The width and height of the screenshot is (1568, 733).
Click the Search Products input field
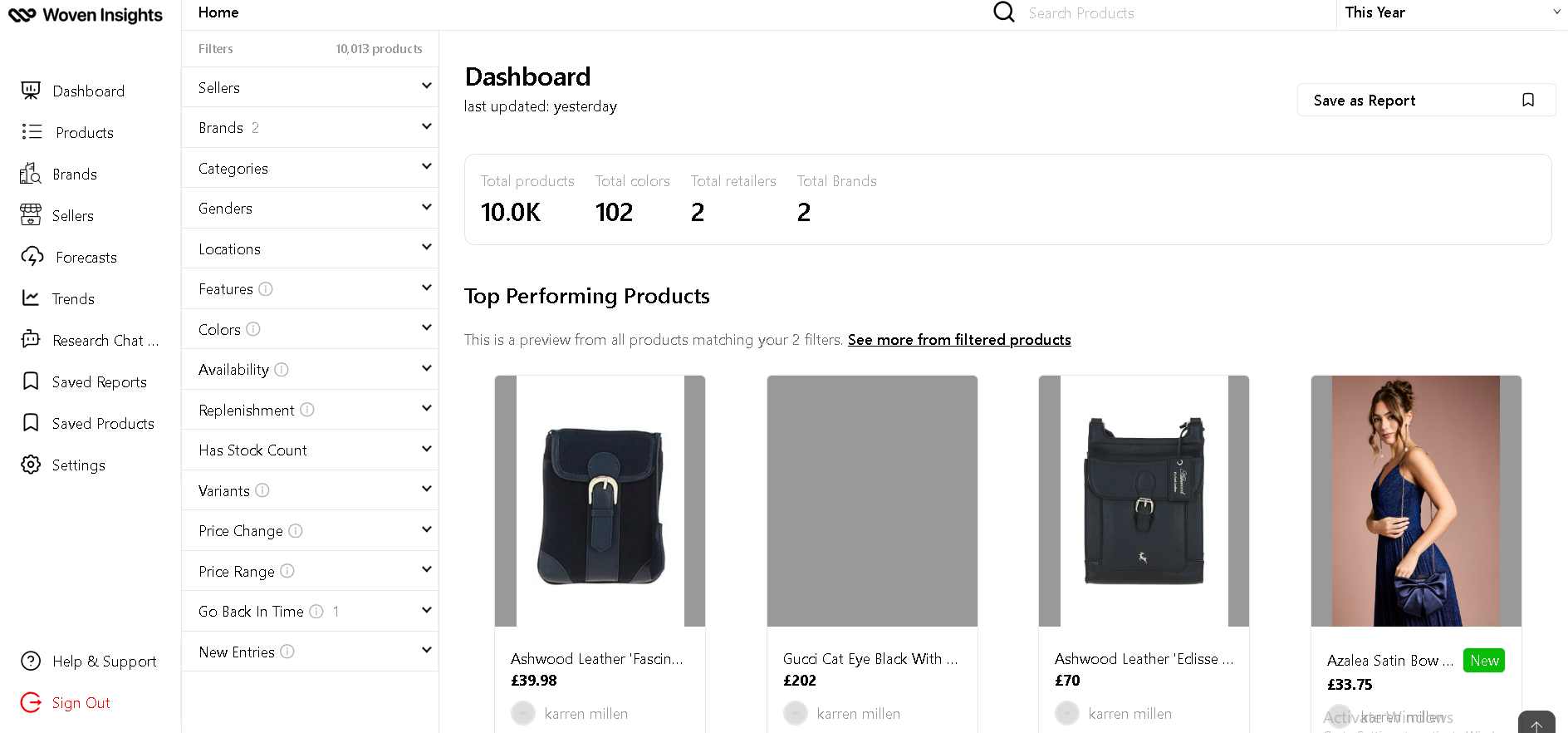(x=1163, y=13)
